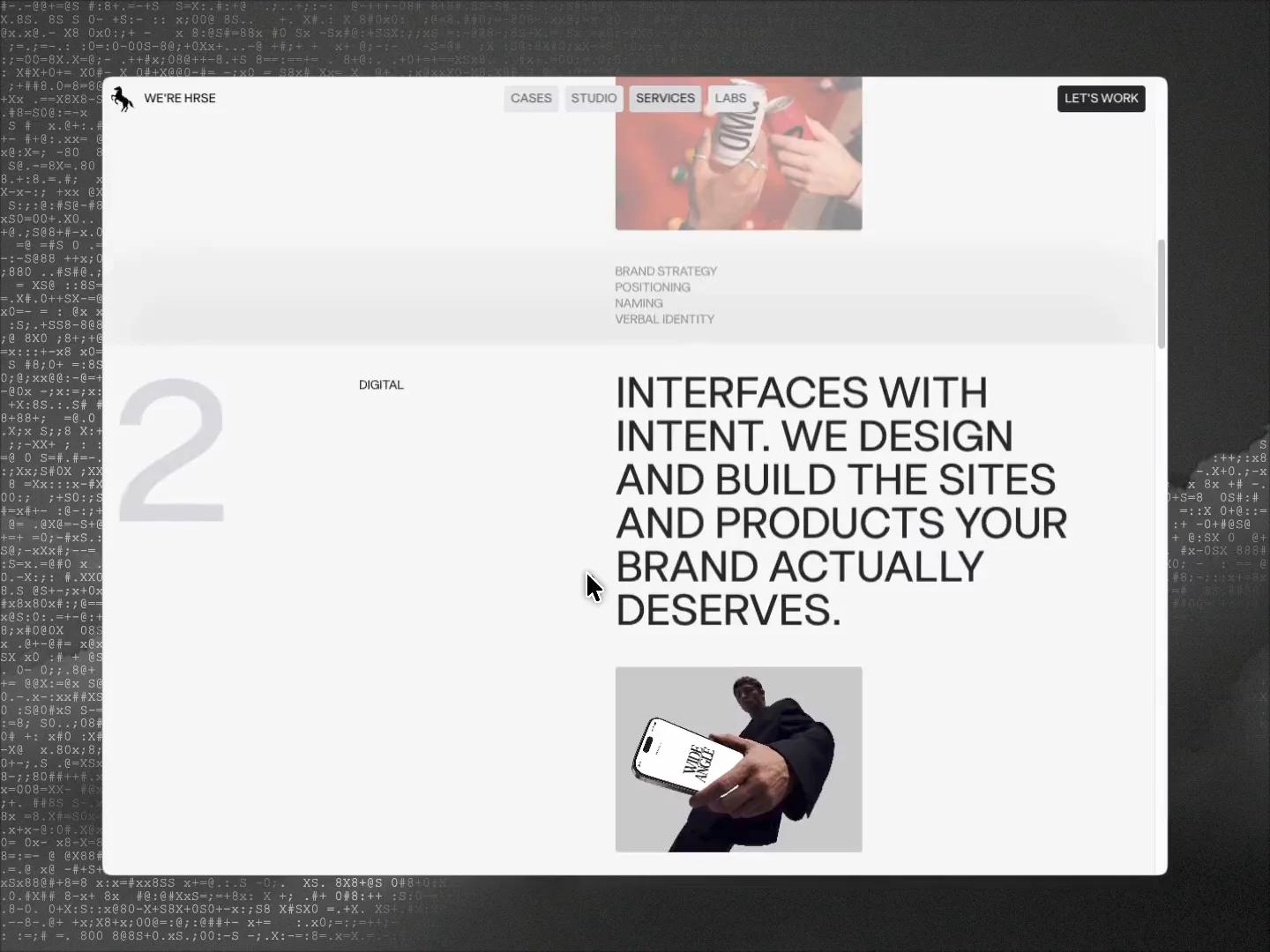Select the VERBAL IDENTITY list item
This screenshot has height=952, width=1270.
tap(665, 319)
